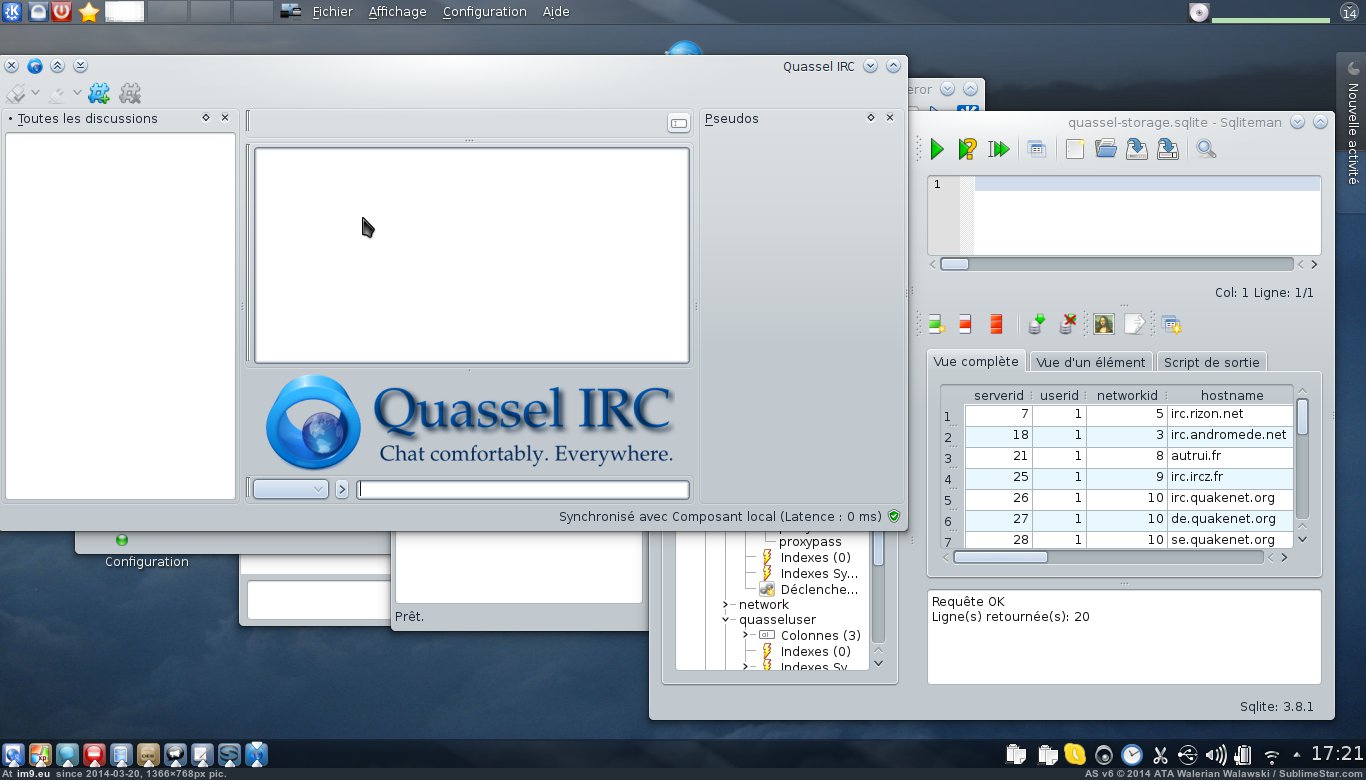This screenshot has width=1366, height=780.
Task: Open the WiFi network tray icon
Action: [x=1272, y=756]
